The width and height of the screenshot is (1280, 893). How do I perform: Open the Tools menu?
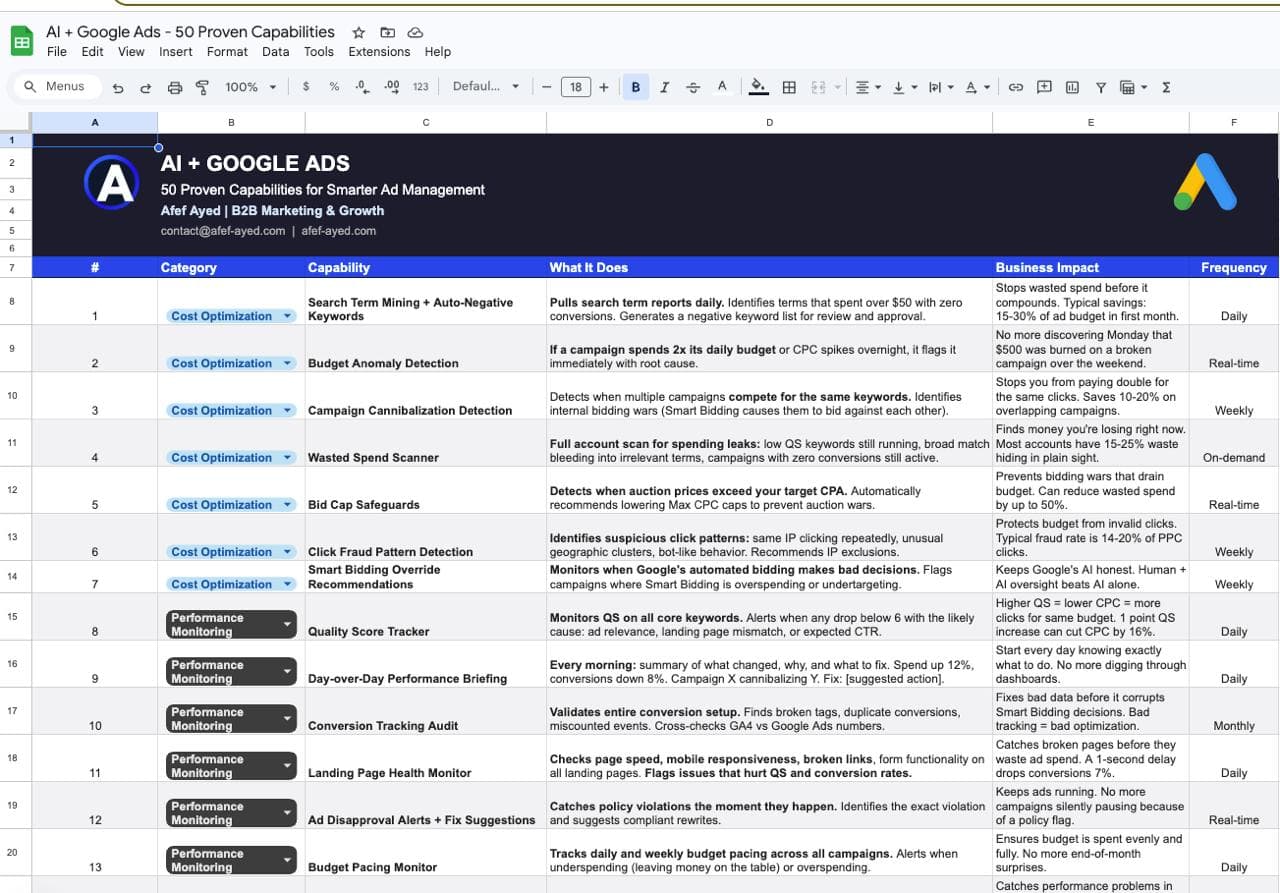coord(319,52)
